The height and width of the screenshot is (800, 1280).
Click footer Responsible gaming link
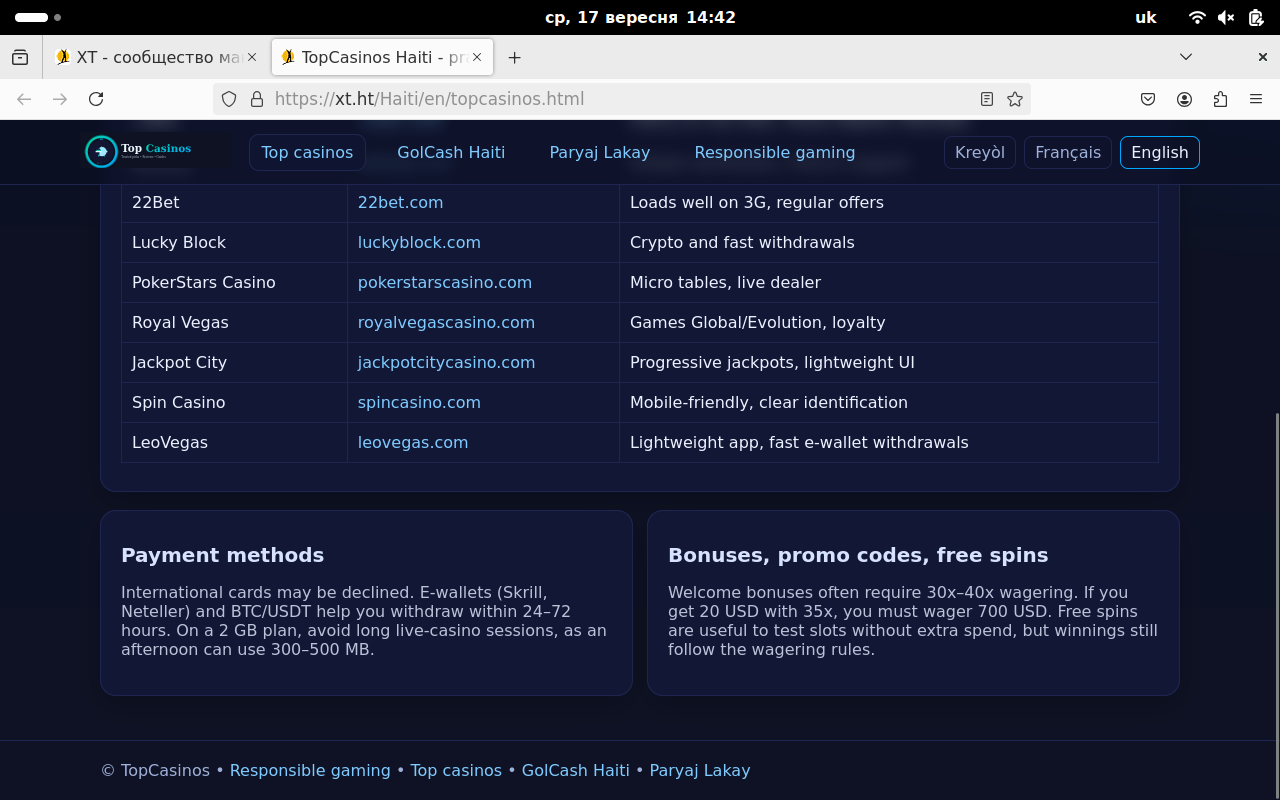click(x=310, y=770)
